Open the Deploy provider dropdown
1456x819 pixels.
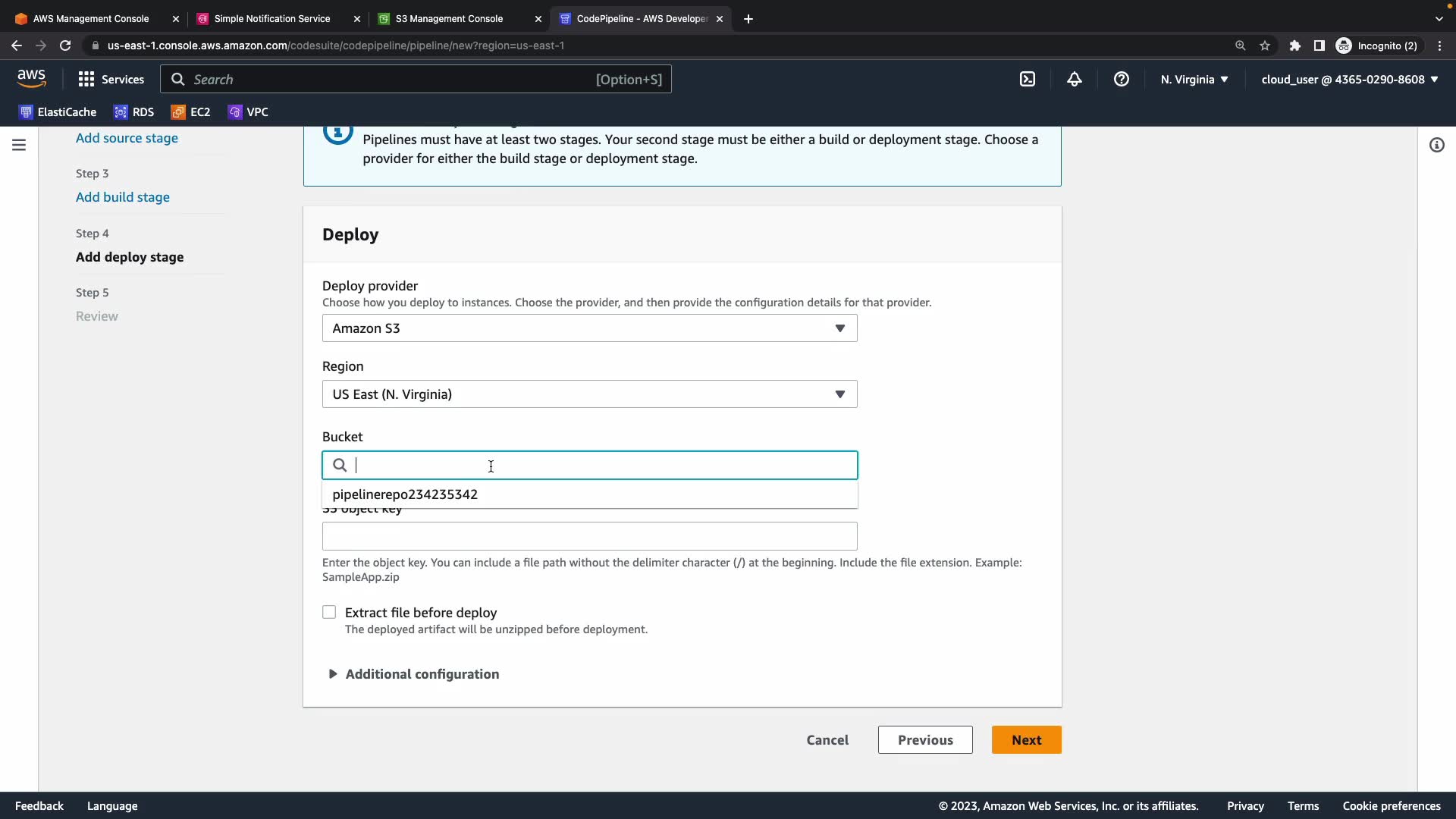(x=589, y=328)
